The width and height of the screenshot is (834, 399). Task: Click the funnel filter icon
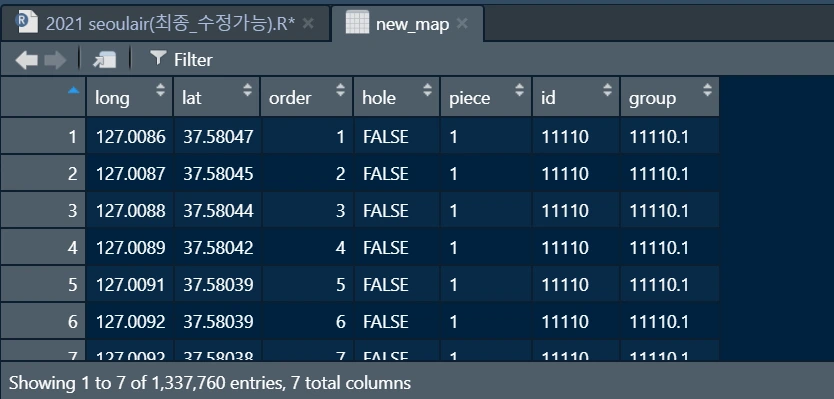(x=158, y=57)
